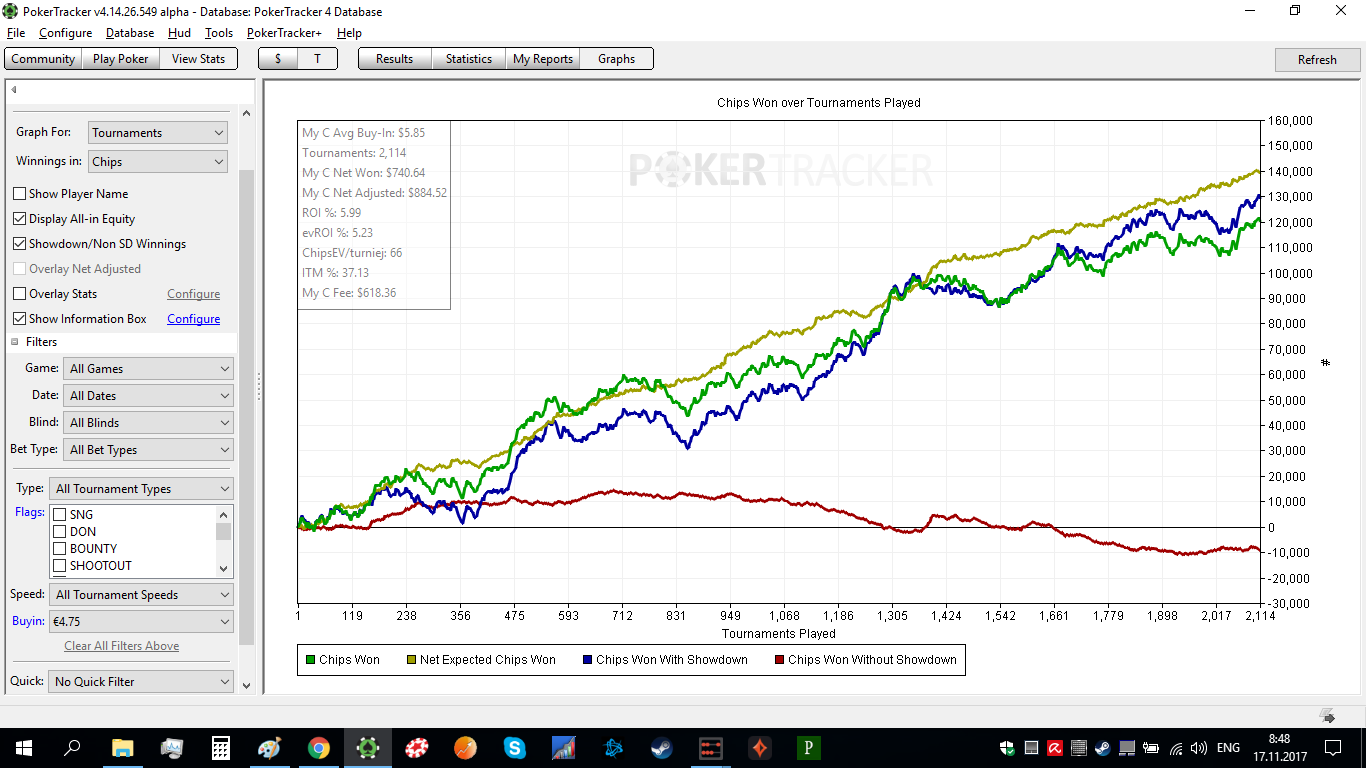Viewport: 1366px width, 768px height.
Task: Open the Date filter dropdown
Action: pyautogui.click(x=148, y=396)
